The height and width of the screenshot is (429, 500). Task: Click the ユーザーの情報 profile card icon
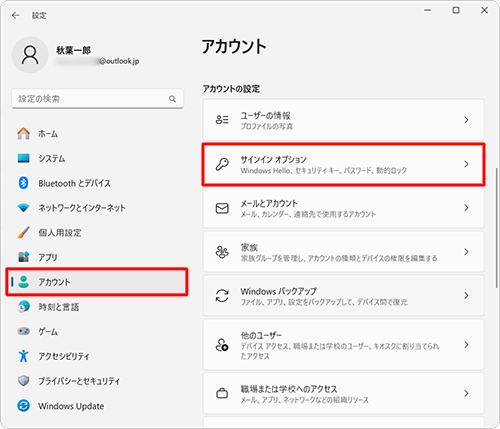click(222, 120)
